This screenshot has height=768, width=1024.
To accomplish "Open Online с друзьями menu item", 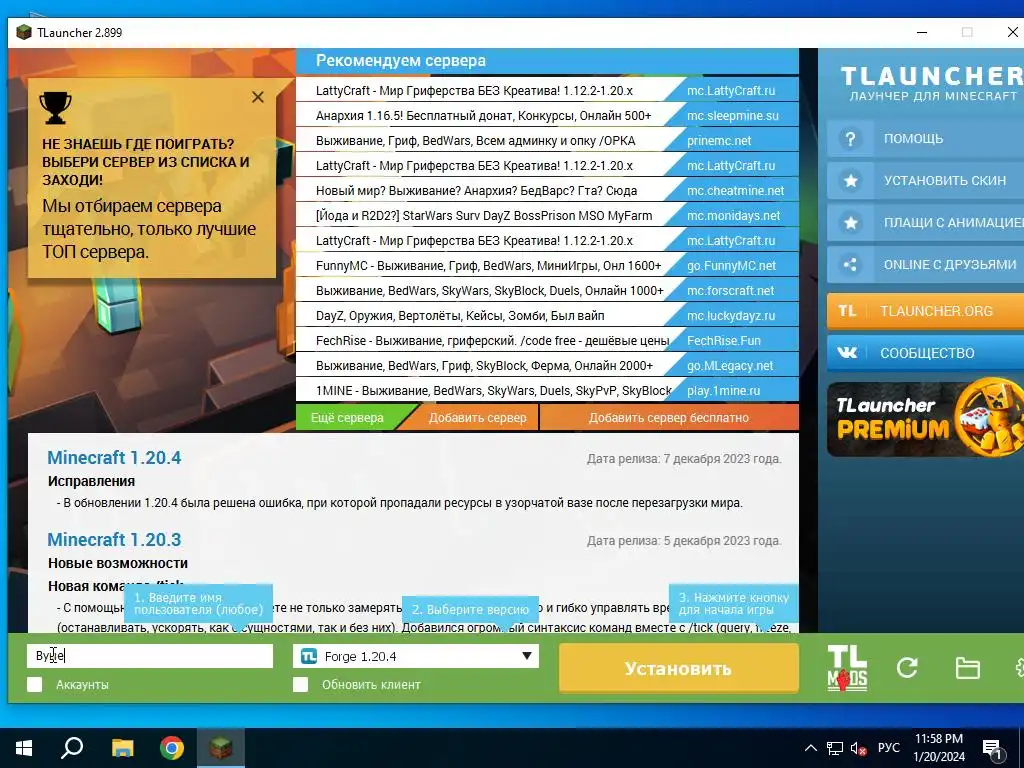I will 925,264.
